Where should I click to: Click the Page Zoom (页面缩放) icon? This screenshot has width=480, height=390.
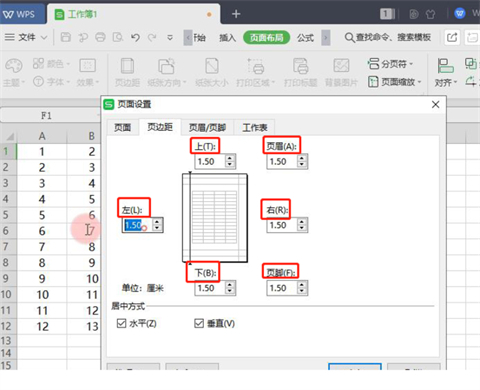click(x=373, y=82)
